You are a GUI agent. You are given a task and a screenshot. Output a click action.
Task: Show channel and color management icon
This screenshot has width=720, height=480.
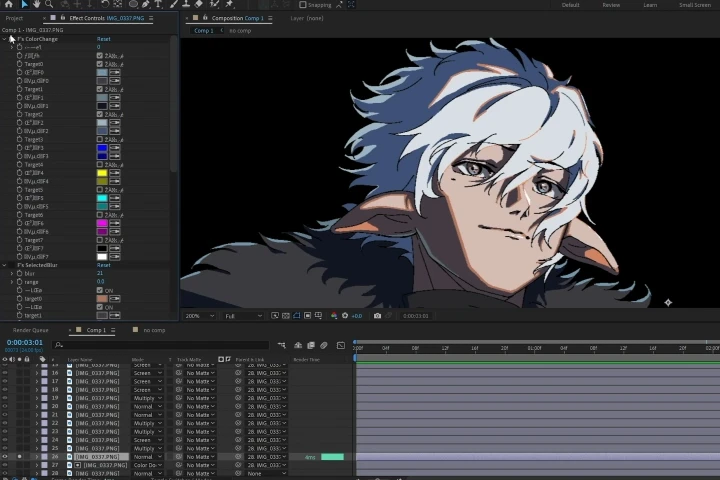point(334,316)
